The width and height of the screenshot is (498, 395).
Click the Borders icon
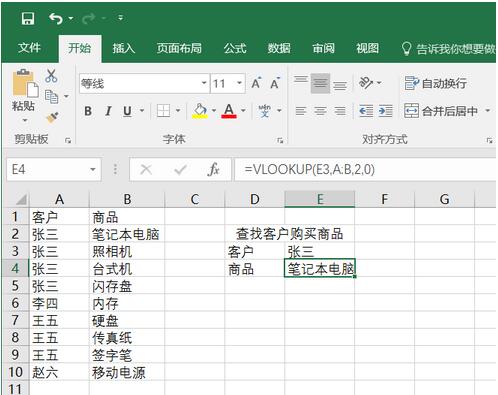163,111
